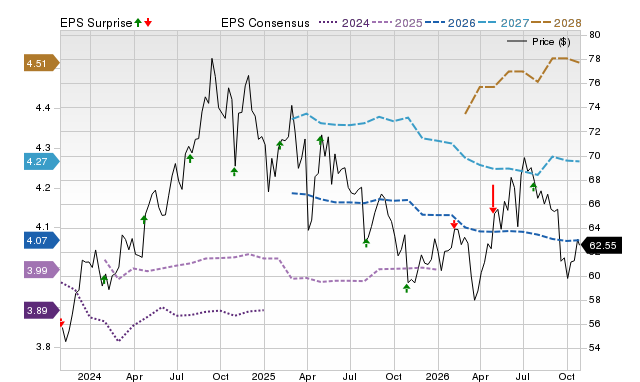Click the Price ($) legend entry
The image size is (640, 382).
tap(539, 42)
